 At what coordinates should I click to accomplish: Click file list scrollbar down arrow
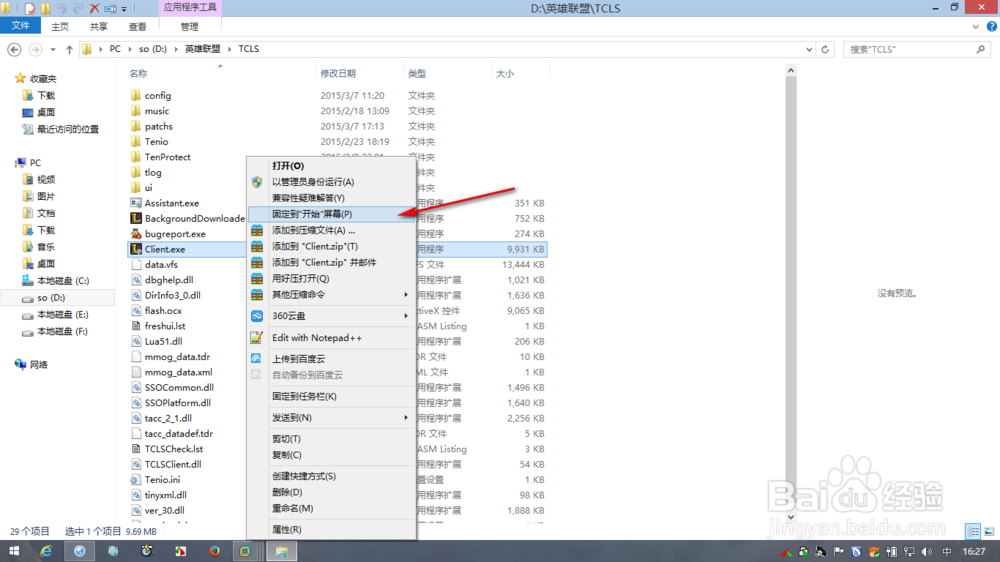click(791, 517)
